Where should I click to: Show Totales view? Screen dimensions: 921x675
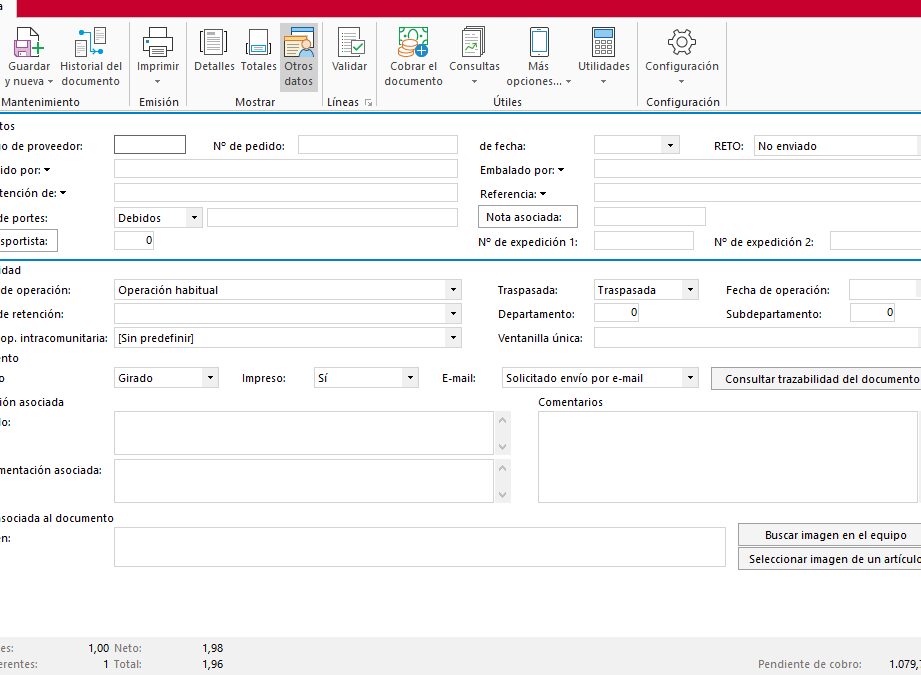(x=258, y=42)
